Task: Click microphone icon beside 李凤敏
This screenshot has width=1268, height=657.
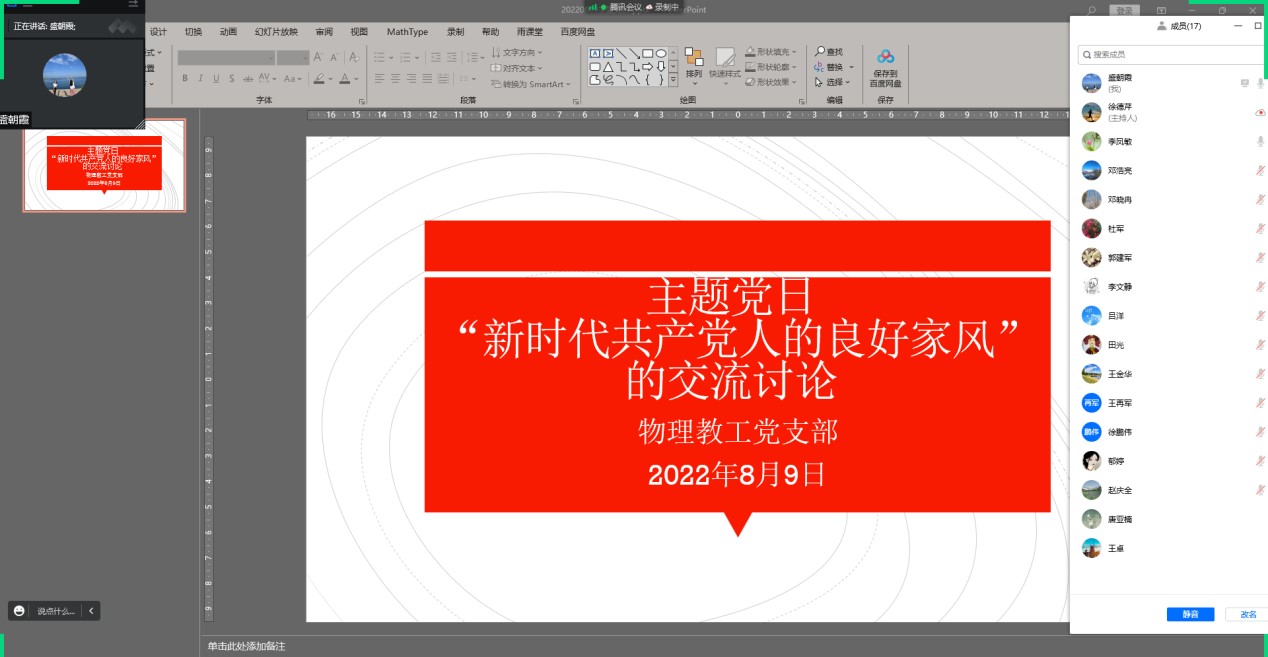Action: coord(1260,142)
